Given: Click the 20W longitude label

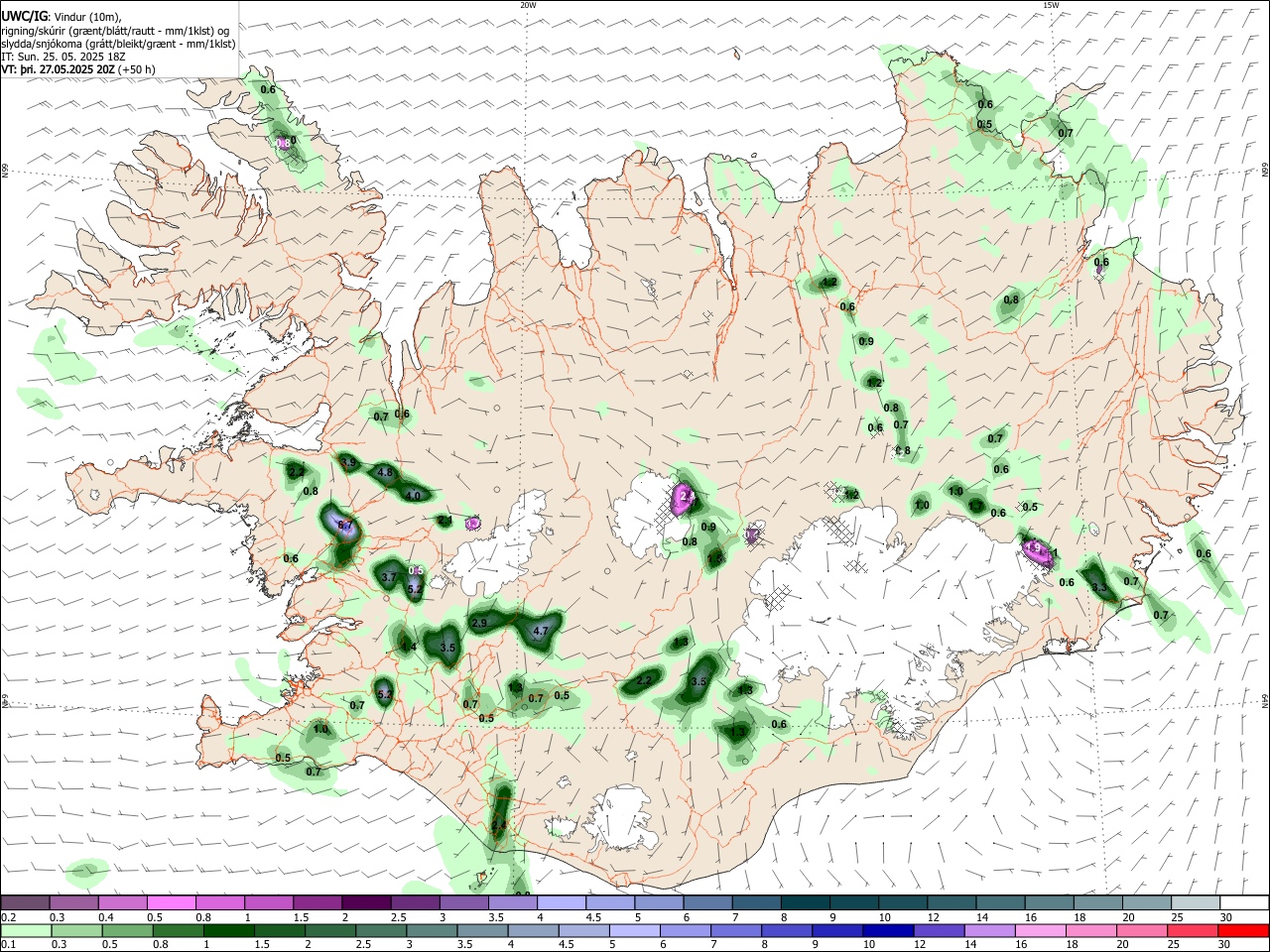Looking at the screenshot, I should 528,5.
